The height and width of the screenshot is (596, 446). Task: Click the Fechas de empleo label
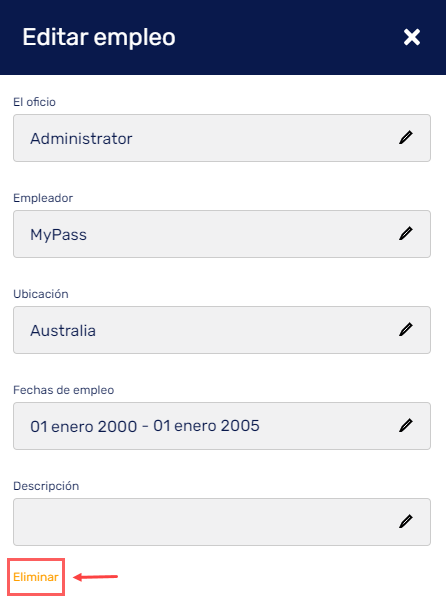click(63, 390)
